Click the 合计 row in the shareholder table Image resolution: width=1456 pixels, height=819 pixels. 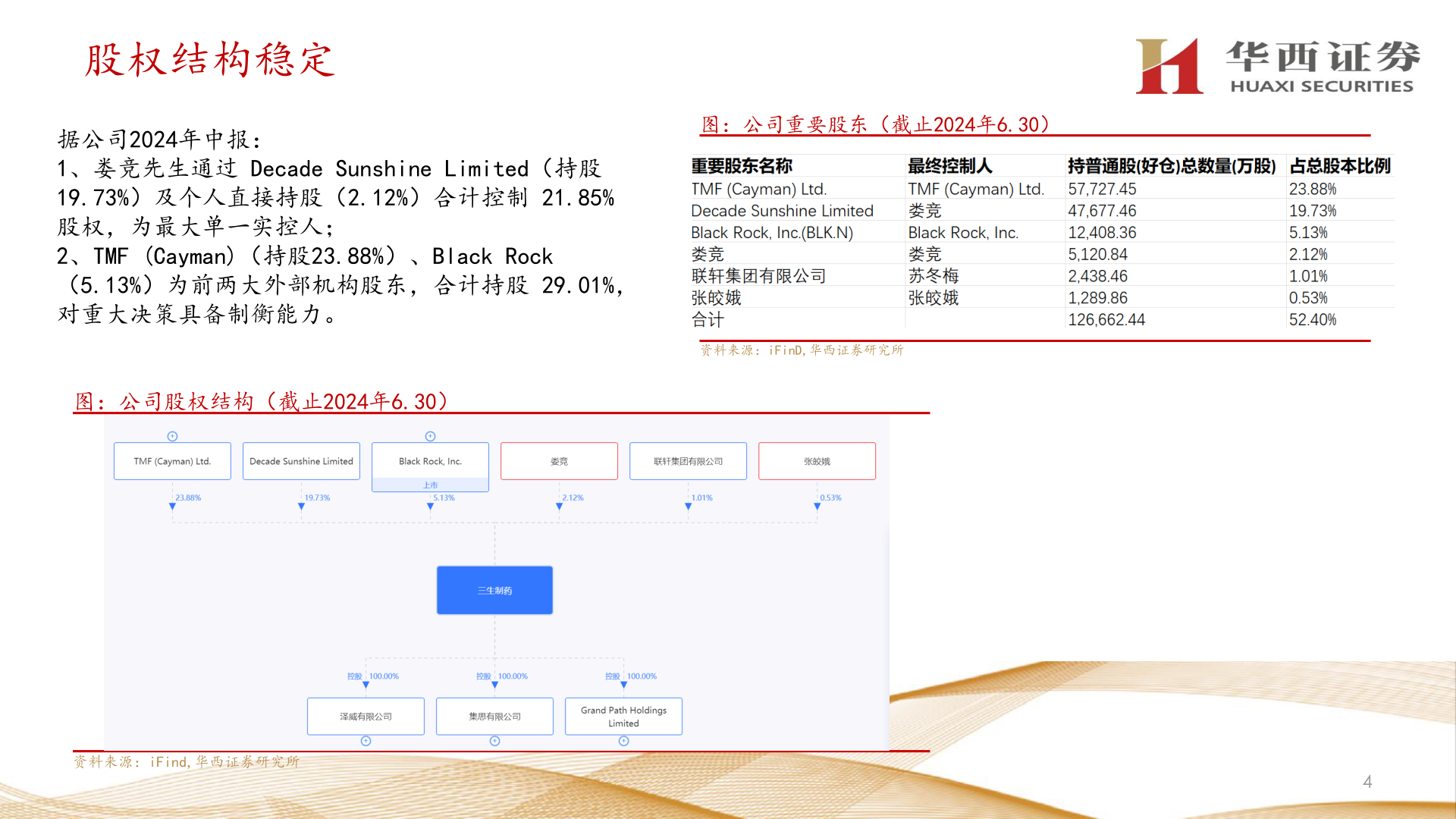point(705,319)
